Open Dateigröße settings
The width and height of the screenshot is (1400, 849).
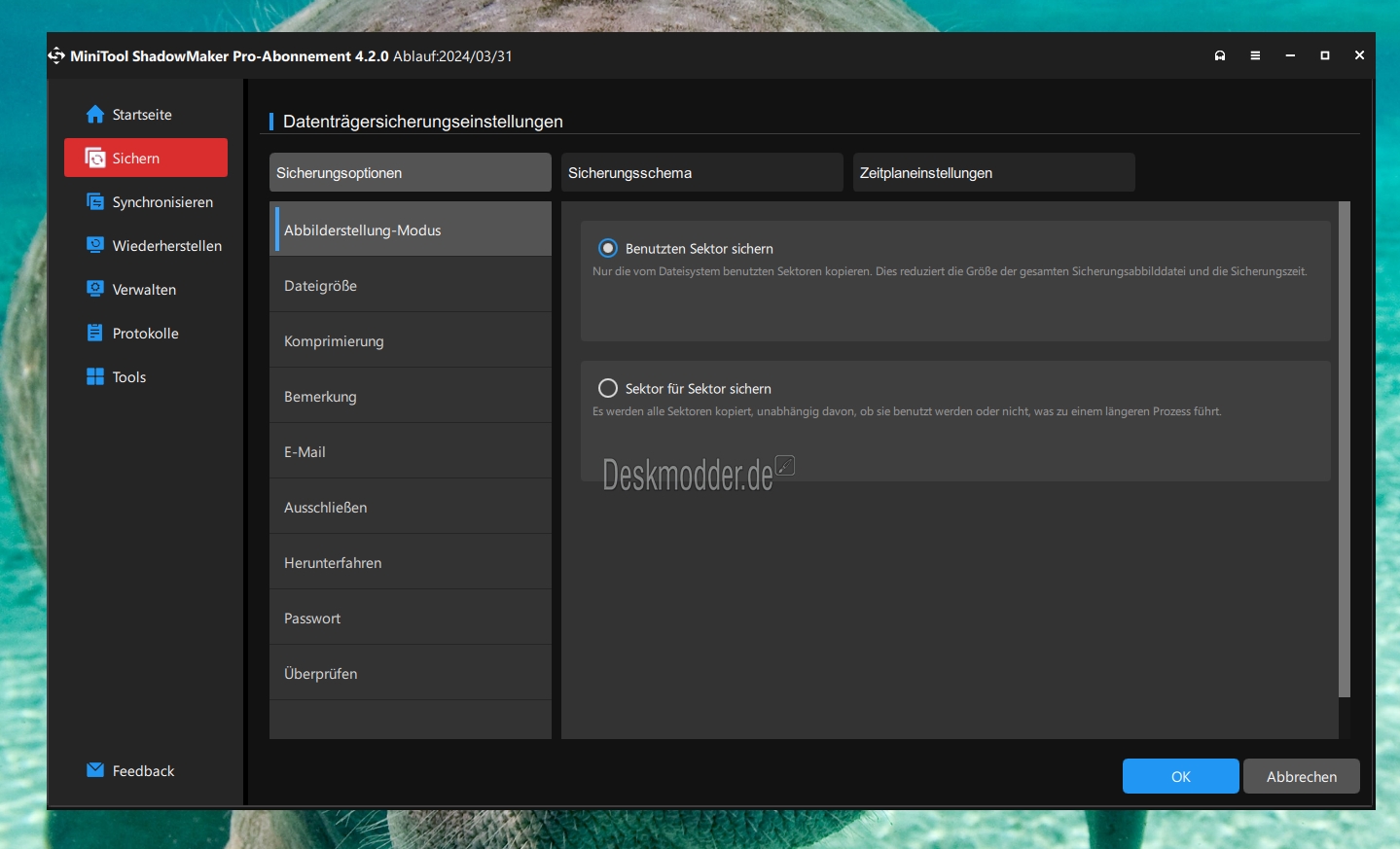pyautogui.click(x=411, y=285)
